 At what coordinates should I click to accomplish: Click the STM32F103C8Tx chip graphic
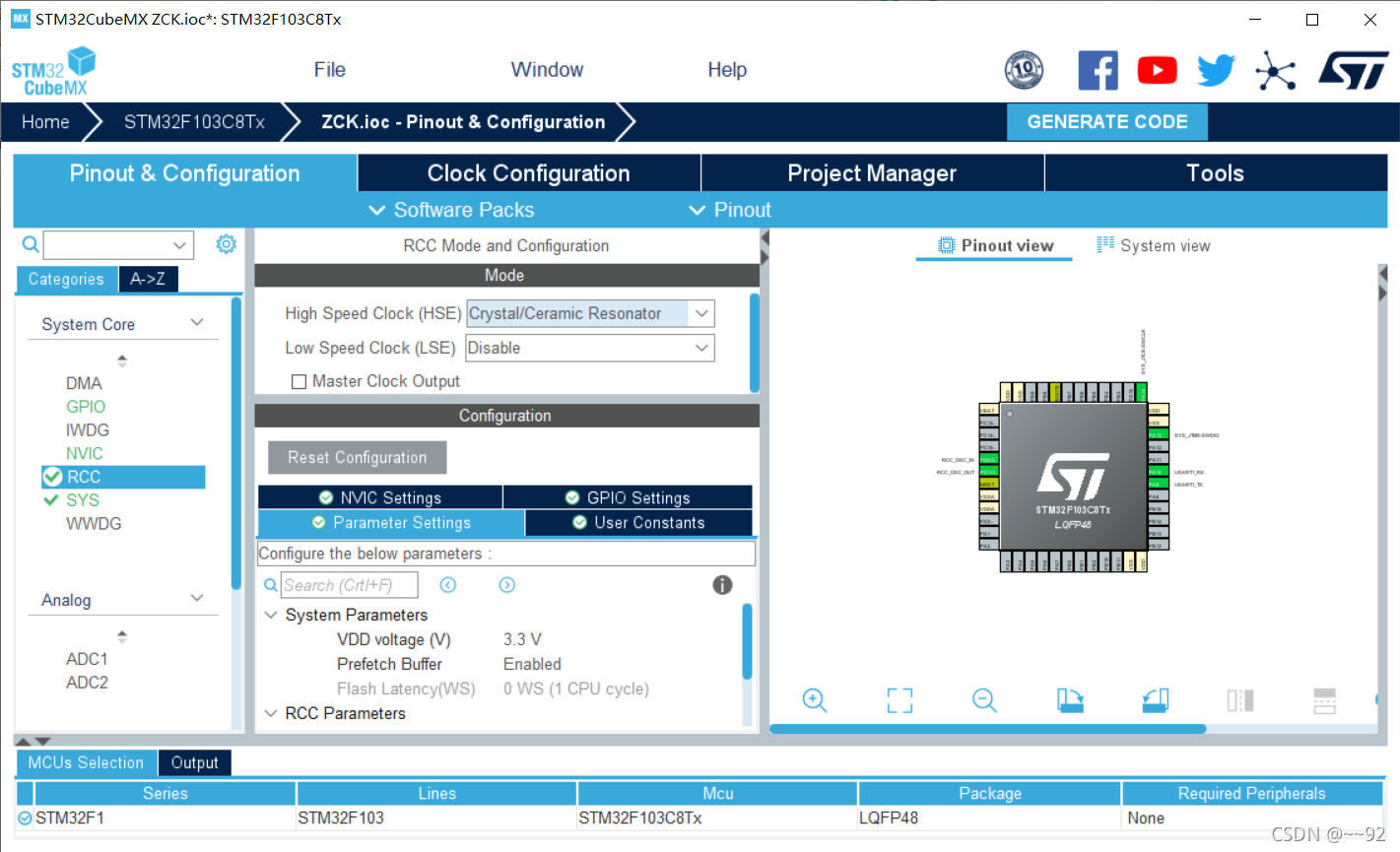point(1073,478)
